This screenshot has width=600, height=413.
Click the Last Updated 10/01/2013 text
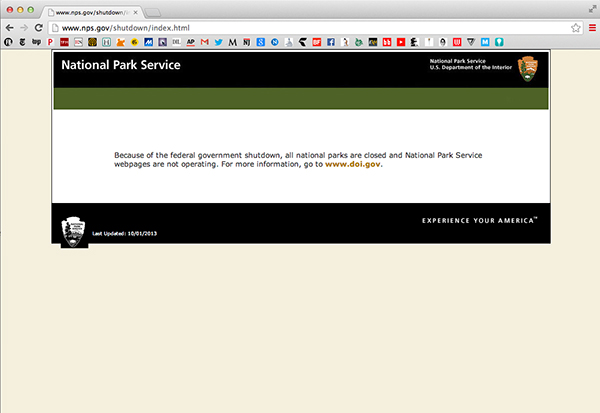tap(124, 233)
